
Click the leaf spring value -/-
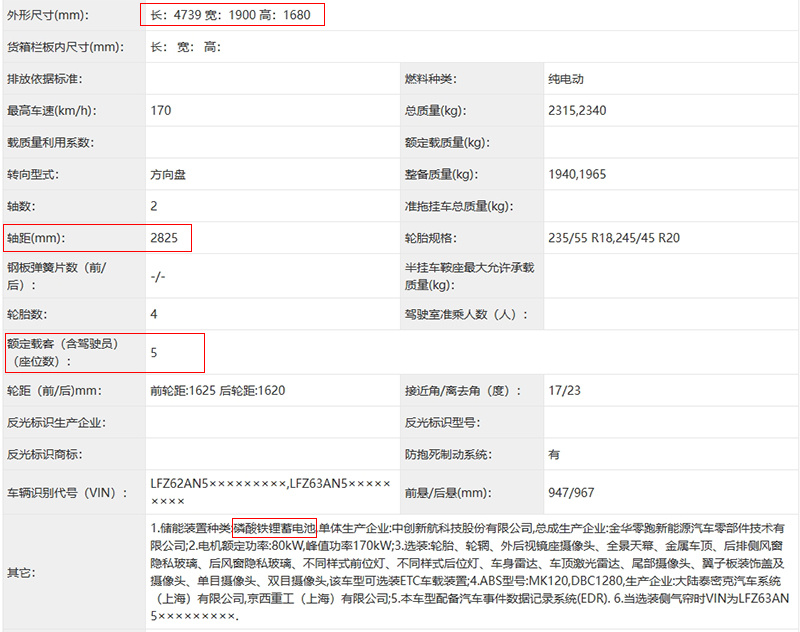pos(158,276)
